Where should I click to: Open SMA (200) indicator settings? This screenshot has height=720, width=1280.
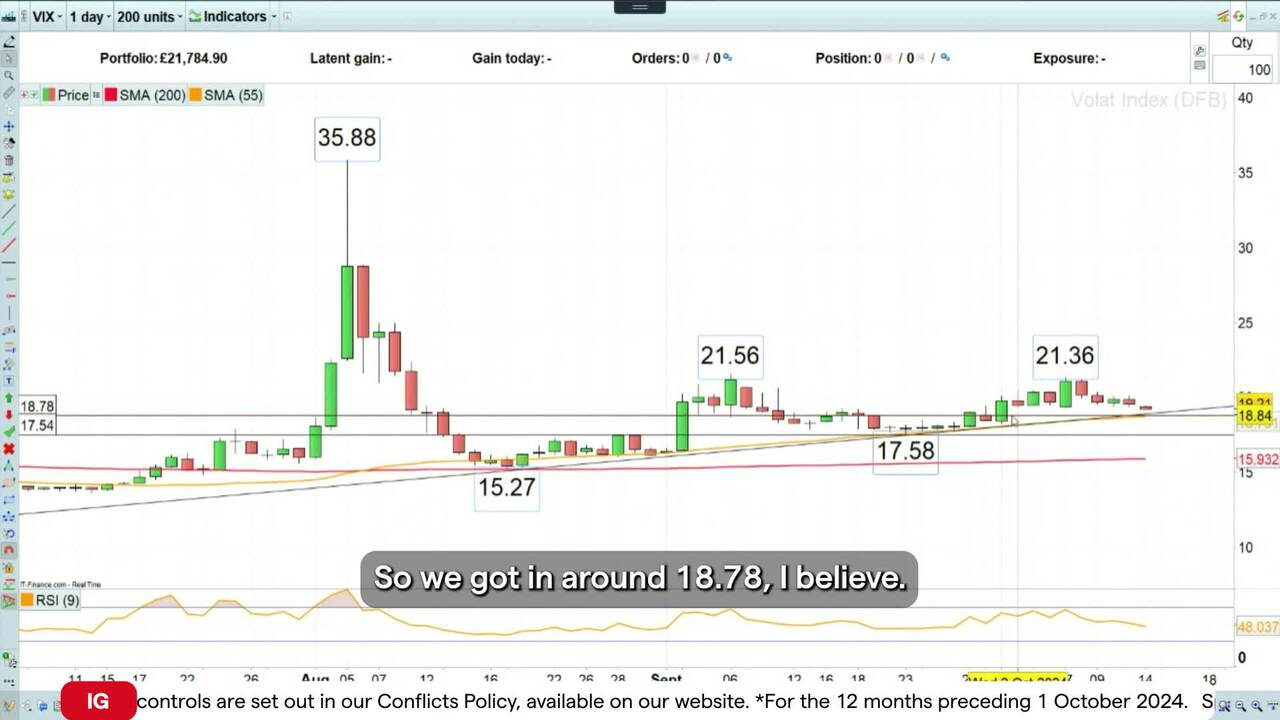click(152, 95)
